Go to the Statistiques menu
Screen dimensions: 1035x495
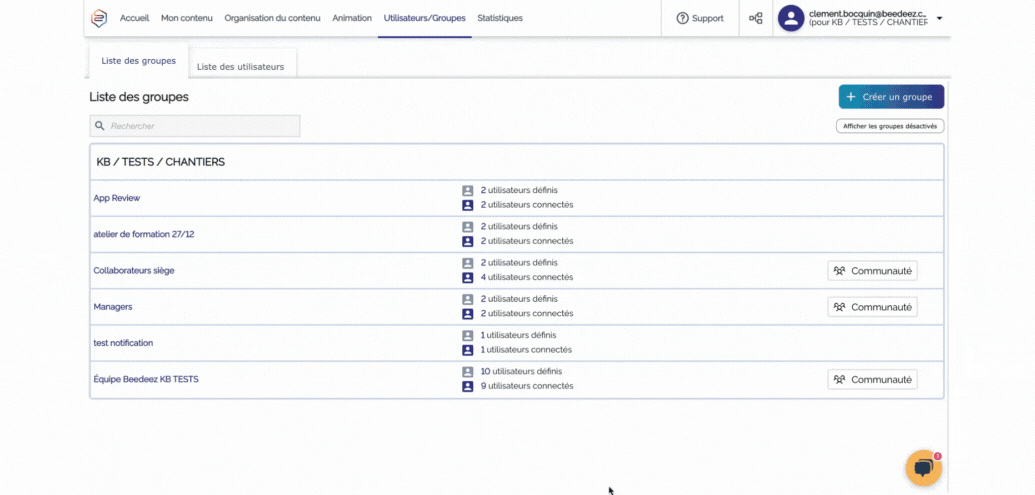click(500, 18)
